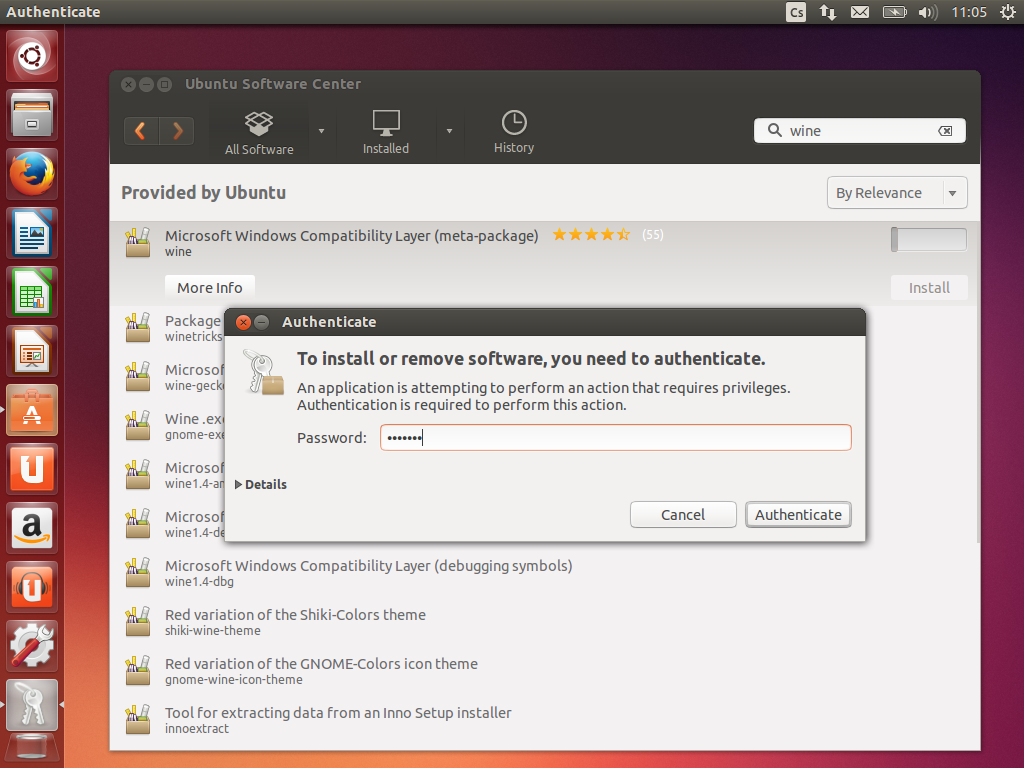Open the By Relevance sort dropdown
The image size is (1024, 768).
[x=896, y=193]
